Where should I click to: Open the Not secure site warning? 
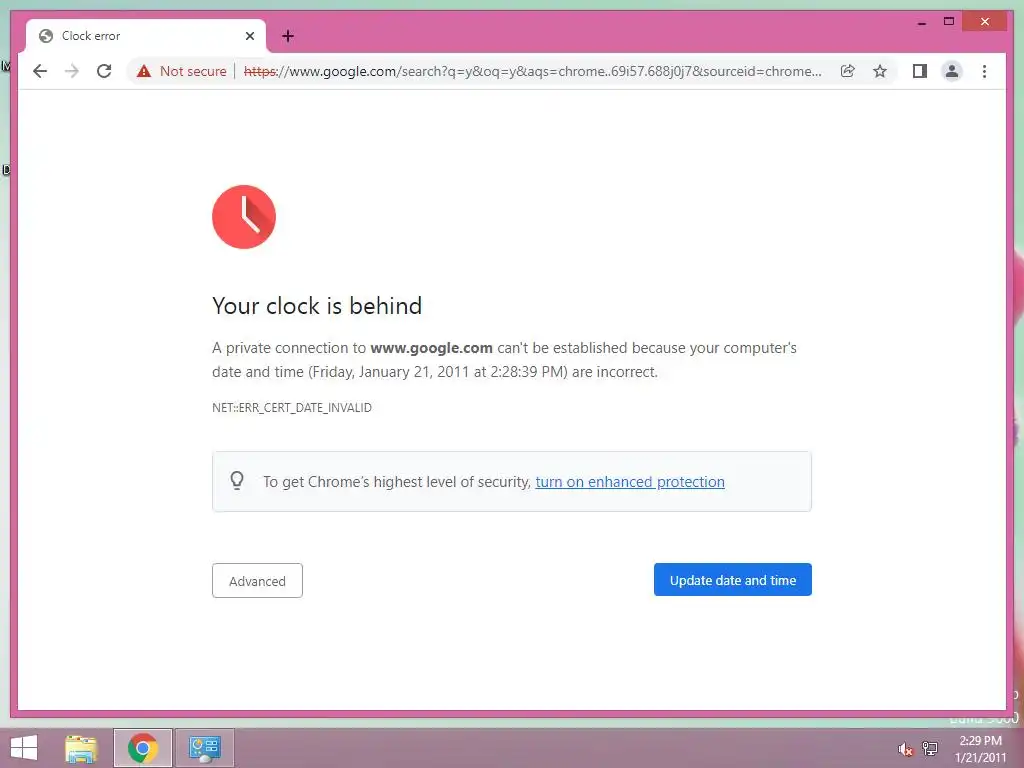182,71
